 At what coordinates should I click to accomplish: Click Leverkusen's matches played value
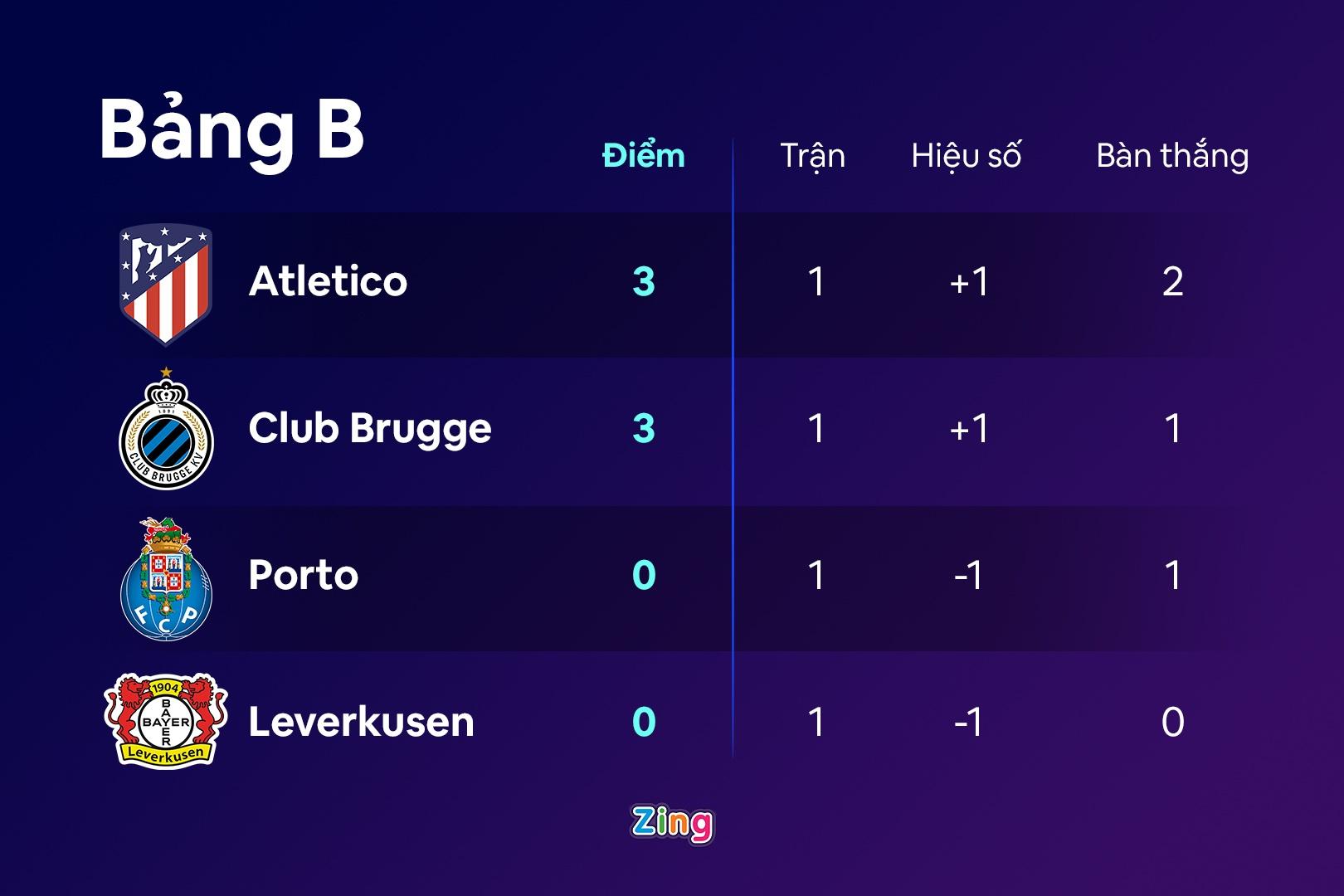816,723
